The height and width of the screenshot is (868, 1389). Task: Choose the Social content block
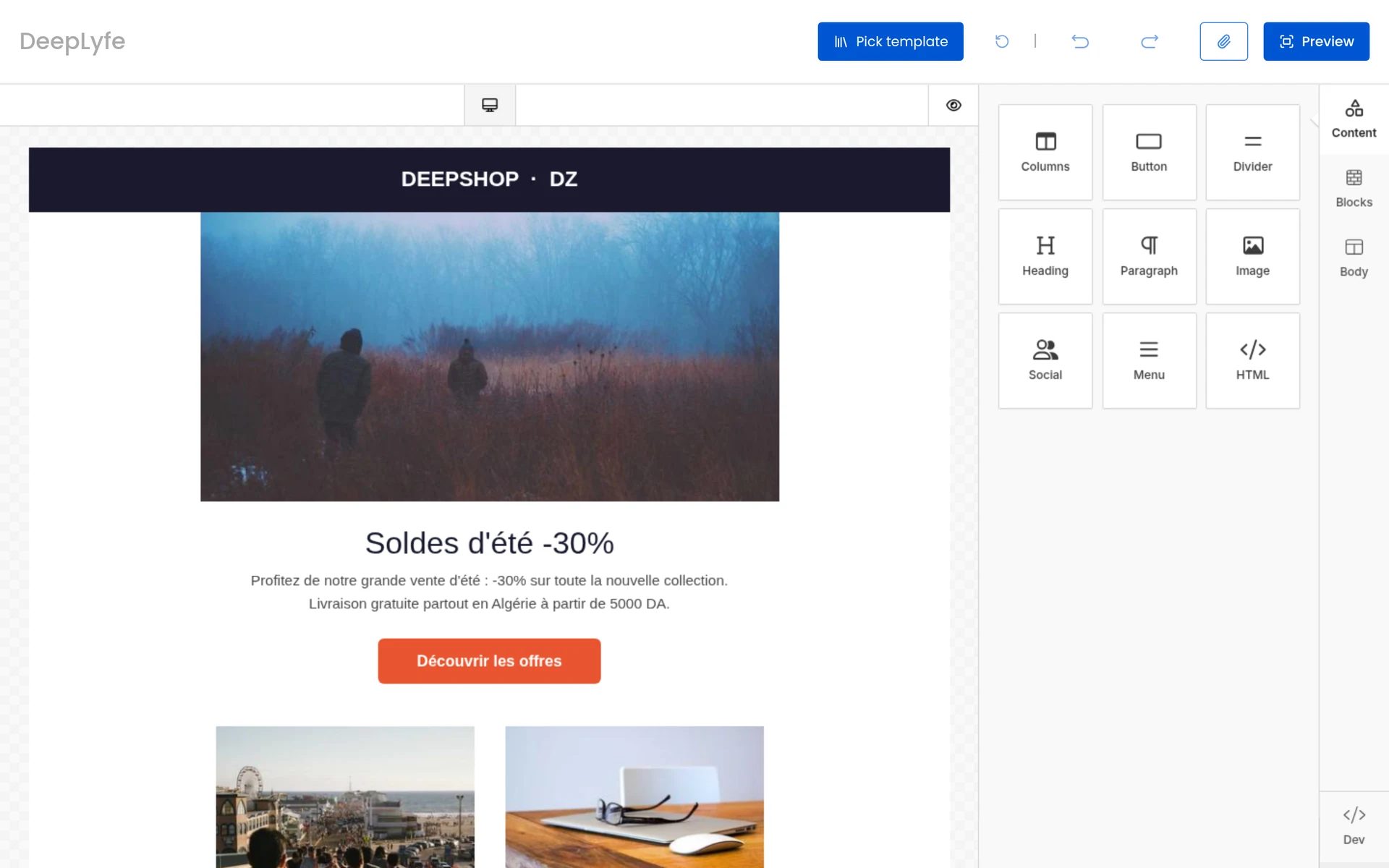click(x=1045, y=360)
